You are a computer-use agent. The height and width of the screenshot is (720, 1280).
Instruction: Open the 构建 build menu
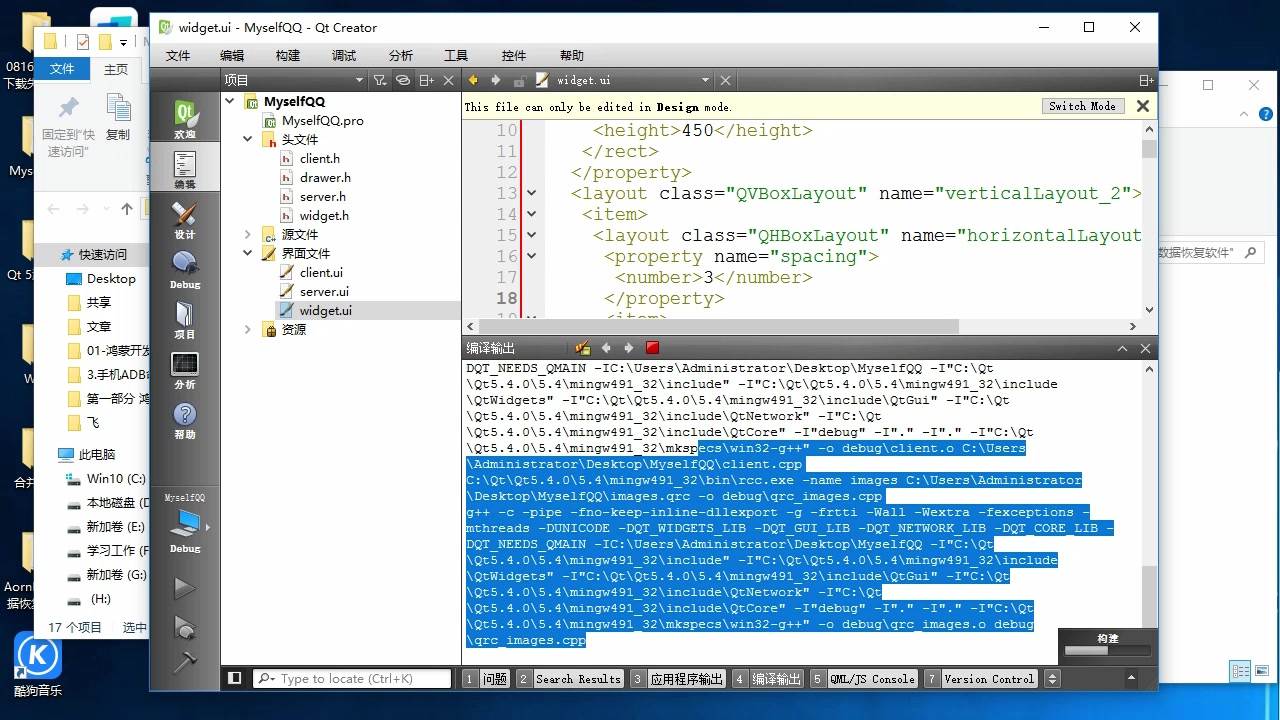click(x=288, y=56)
